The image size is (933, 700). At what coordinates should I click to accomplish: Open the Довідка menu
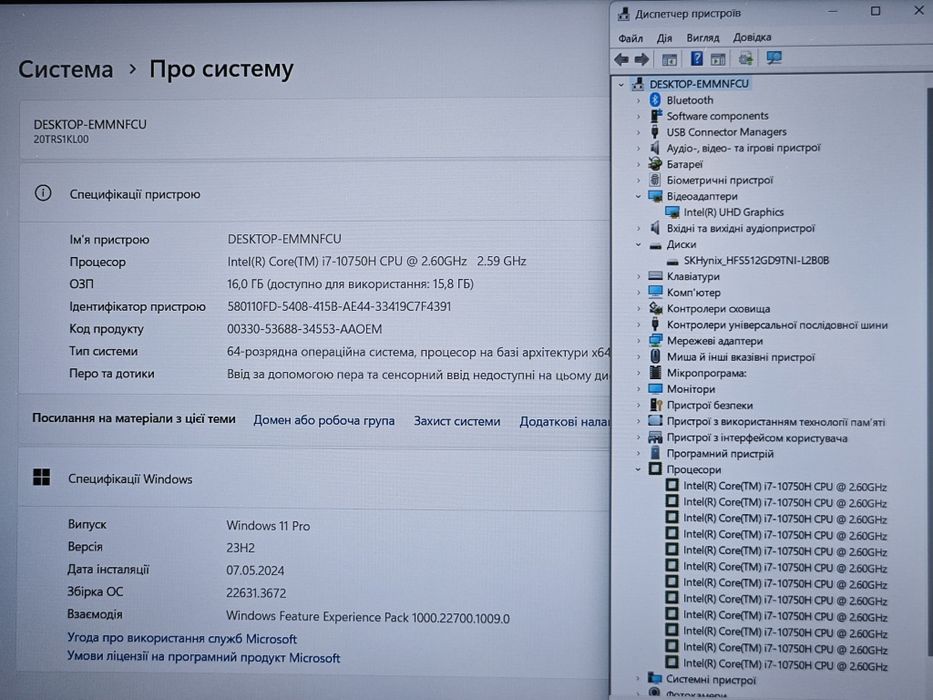(752, 37)
